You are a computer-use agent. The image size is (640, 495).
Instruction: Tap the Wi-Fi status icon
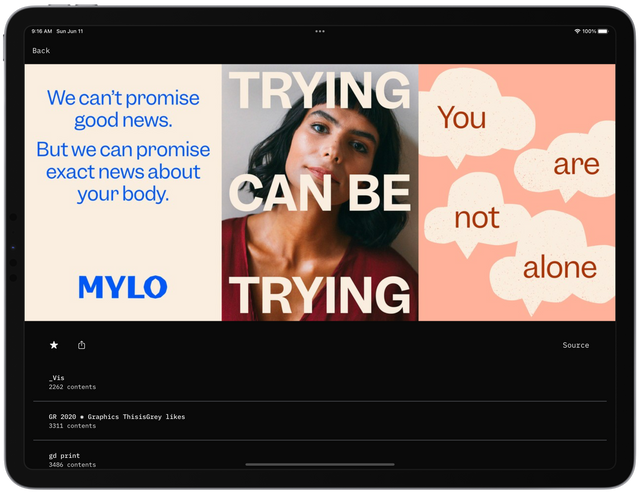point(577,31)
